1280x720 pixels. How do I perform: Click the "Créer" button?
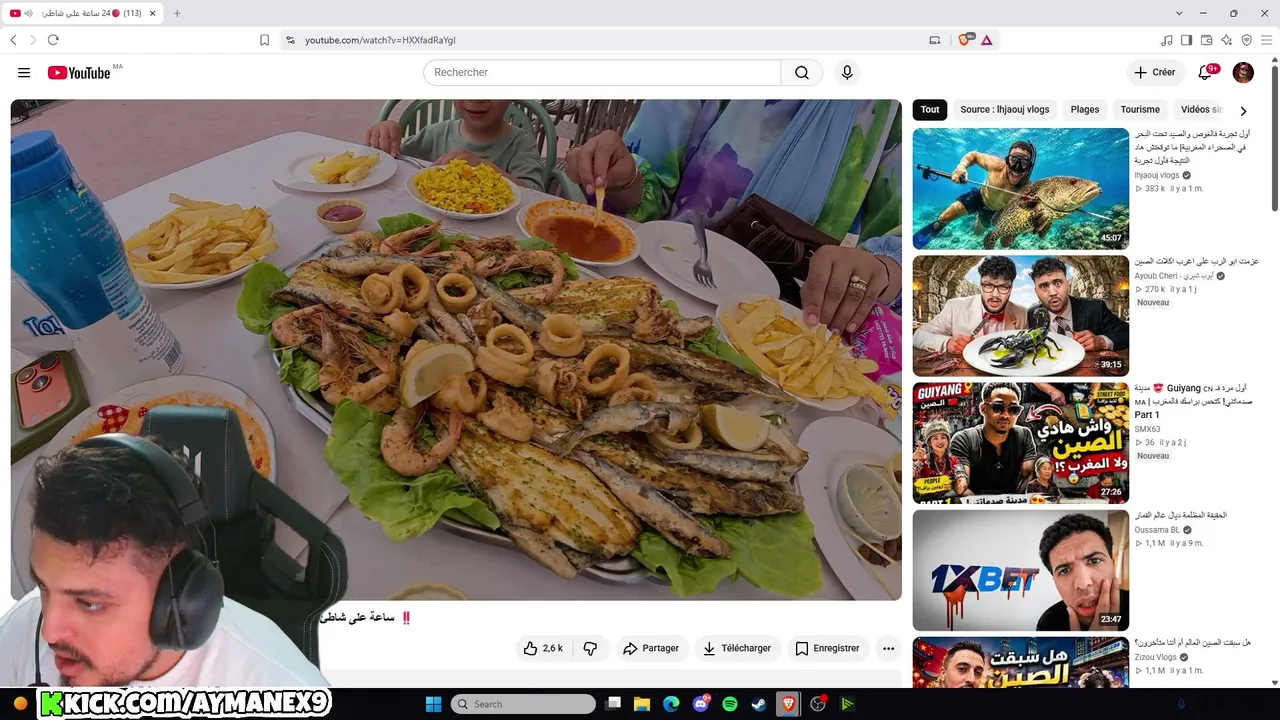(x=1155, y=72)
